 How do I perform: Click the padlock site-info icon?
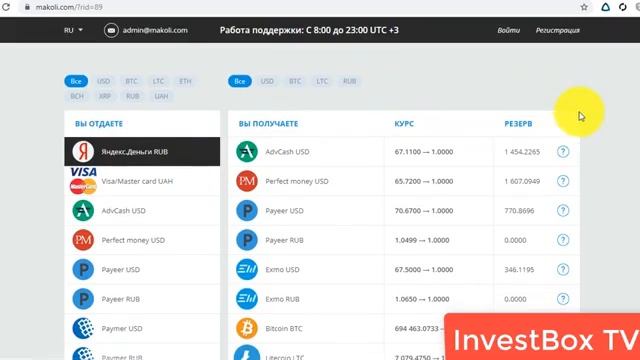tap(27, 7)
